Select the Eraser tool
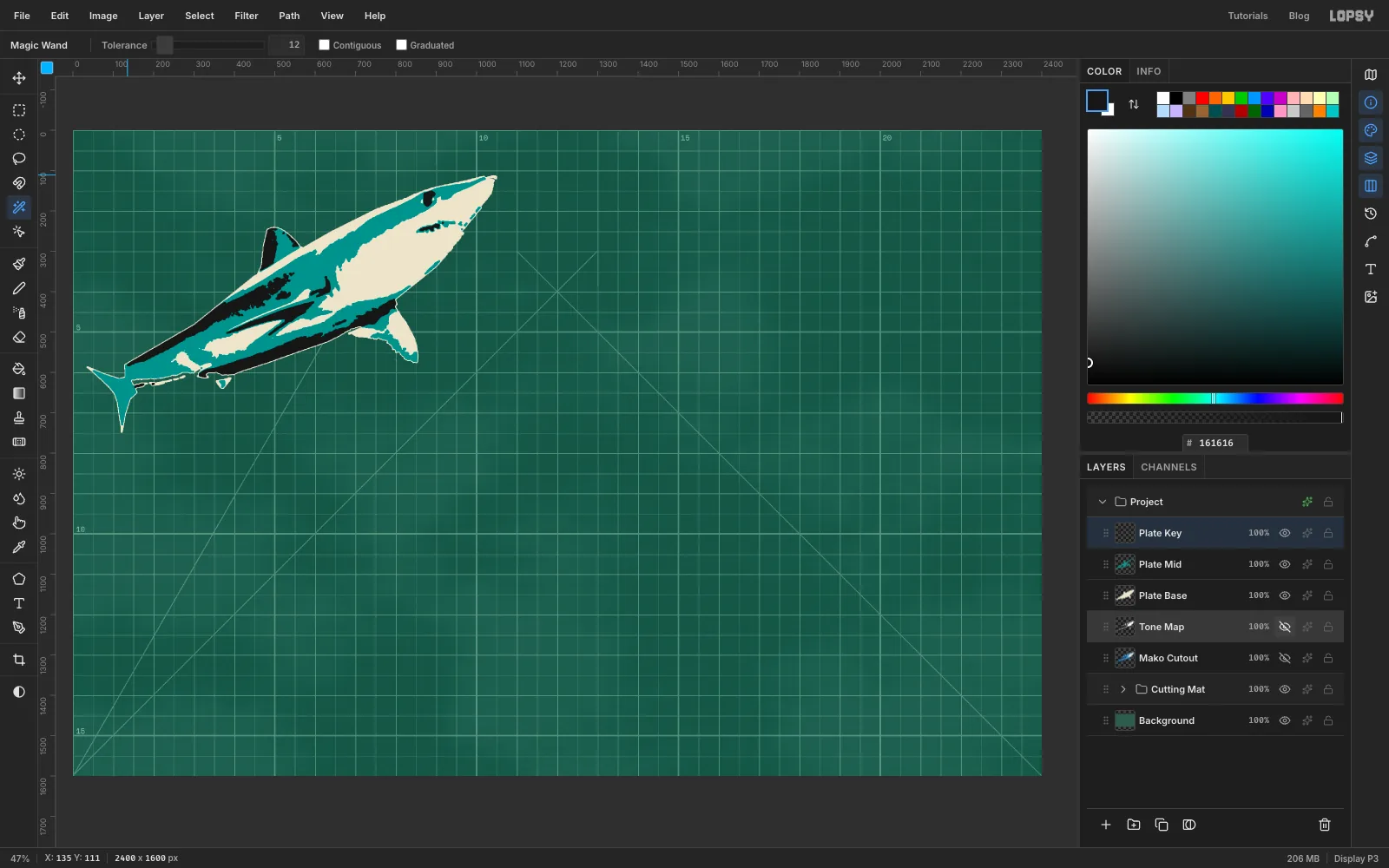 [x=19, y=337]
